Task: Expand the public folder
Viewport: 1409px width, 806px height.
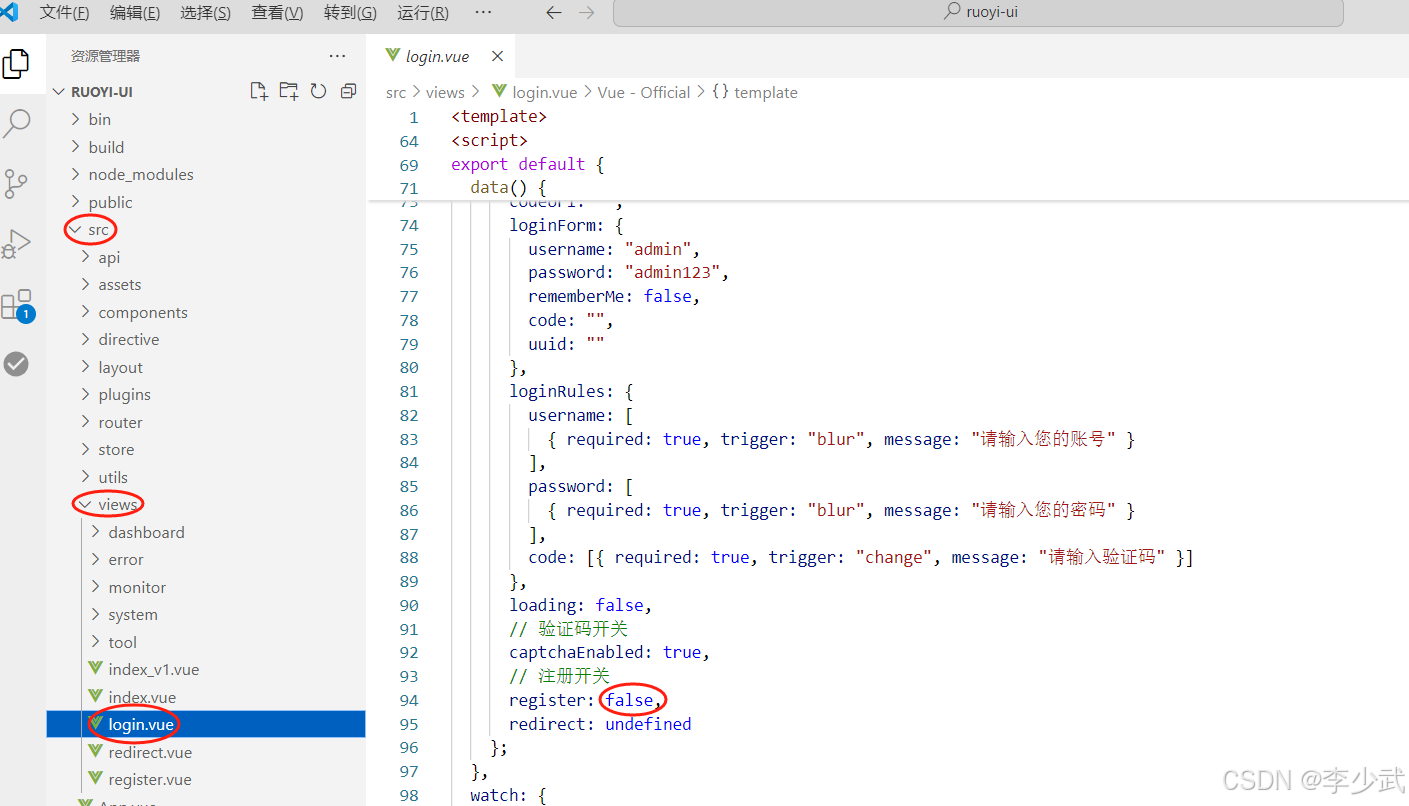Action: (x=206, y=202)
